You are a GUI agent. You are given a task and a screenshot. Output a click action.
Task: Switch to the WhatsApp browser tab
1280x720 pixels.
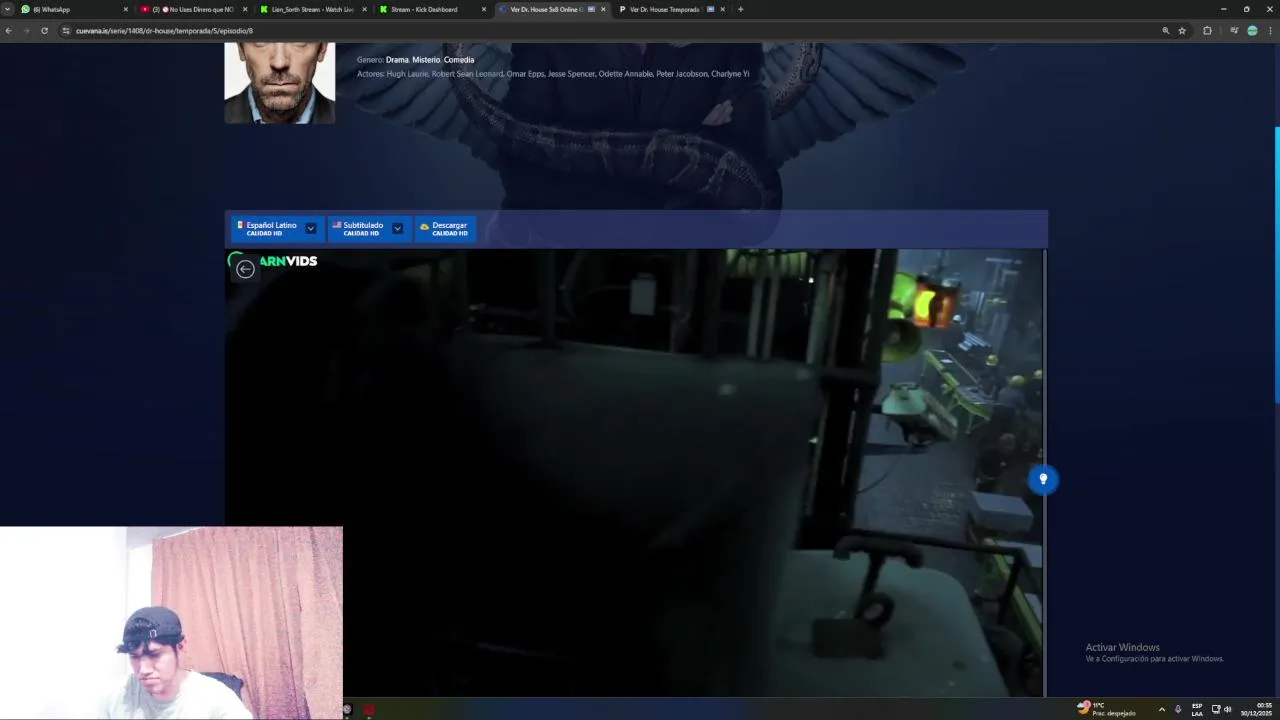pos(75,9)
